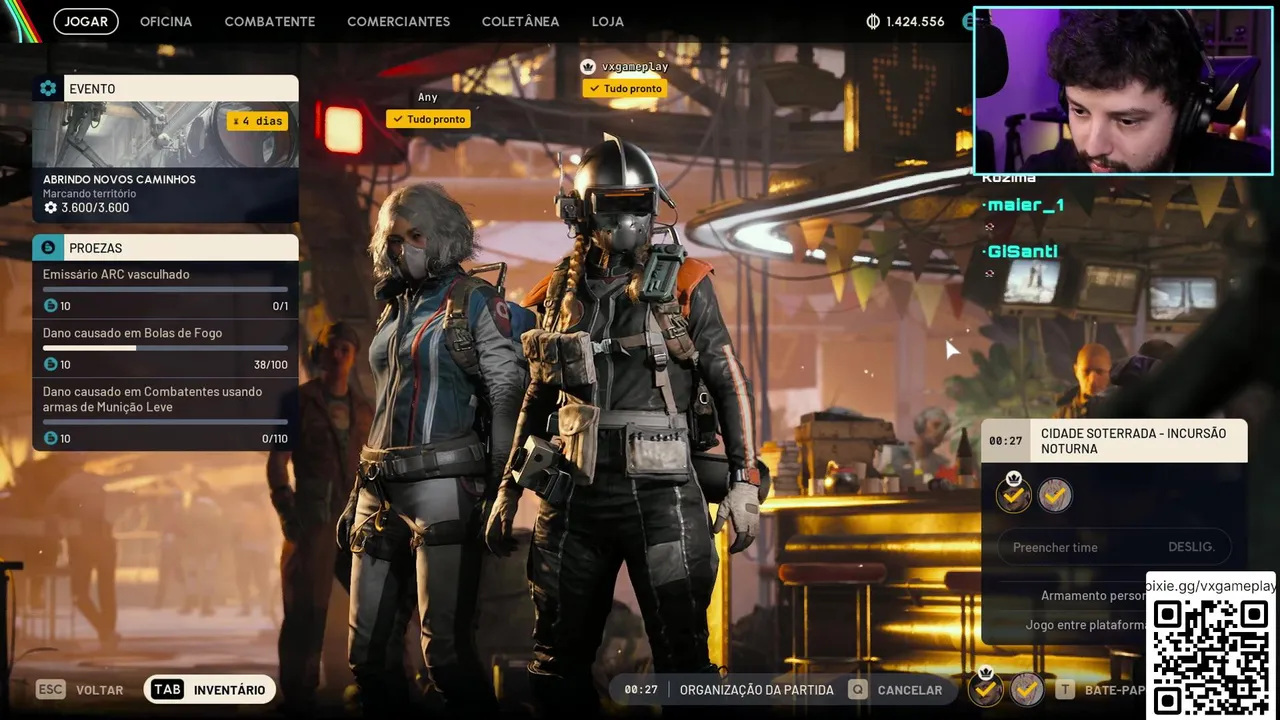
Task: Go to the COMERCIANTES tab
Action: (x=398, y=21)
